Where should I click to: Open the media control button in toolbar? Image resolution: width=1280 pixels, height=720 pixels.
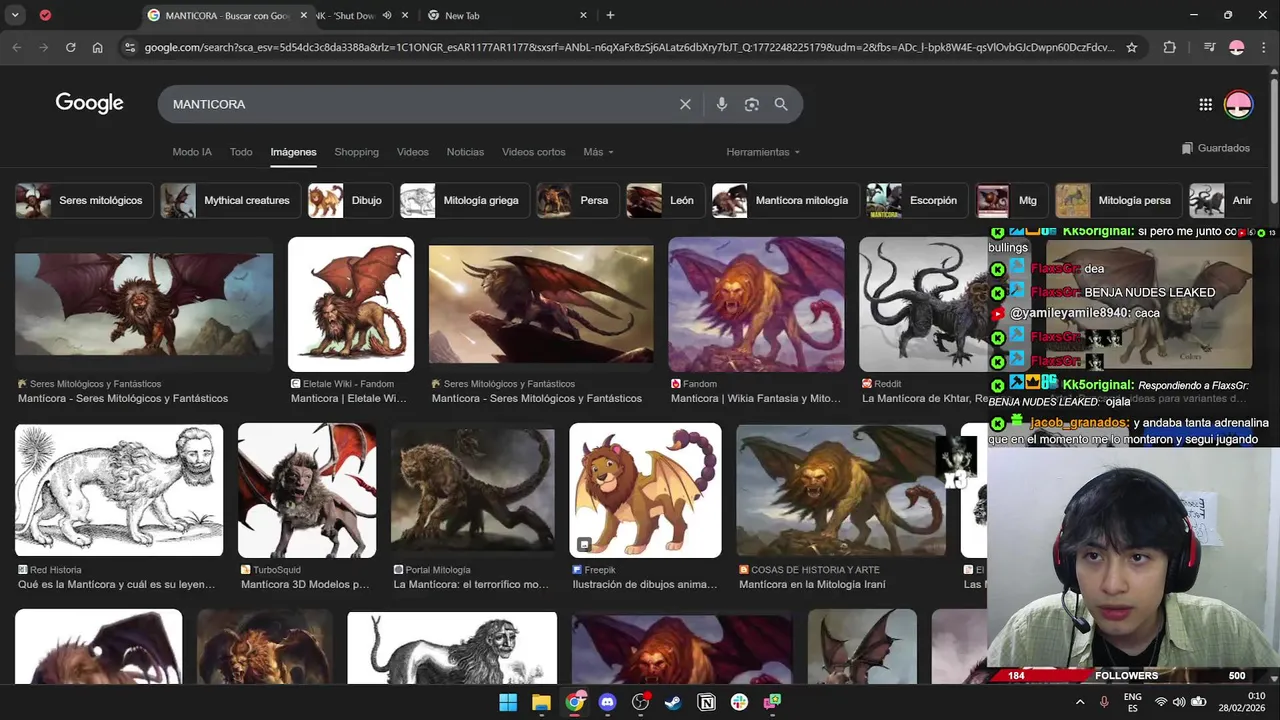pyautogui.click(x=1209, y=47)
